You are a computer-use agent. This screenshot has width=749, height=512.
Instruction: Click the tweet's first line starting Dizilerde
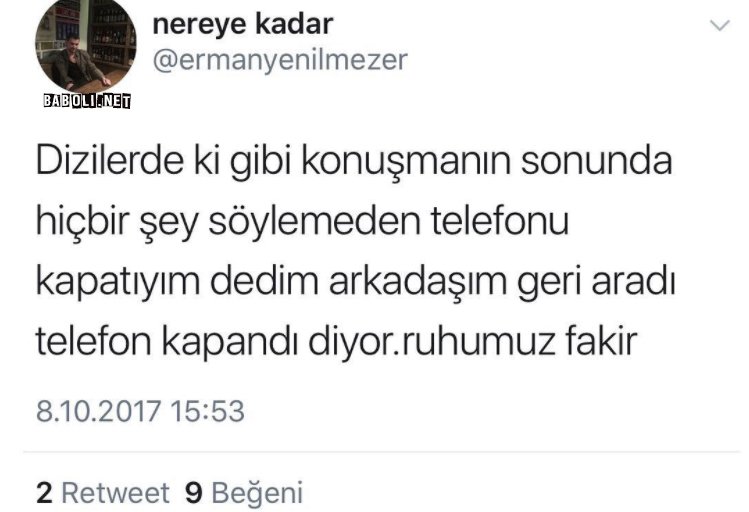click(354, 162)
